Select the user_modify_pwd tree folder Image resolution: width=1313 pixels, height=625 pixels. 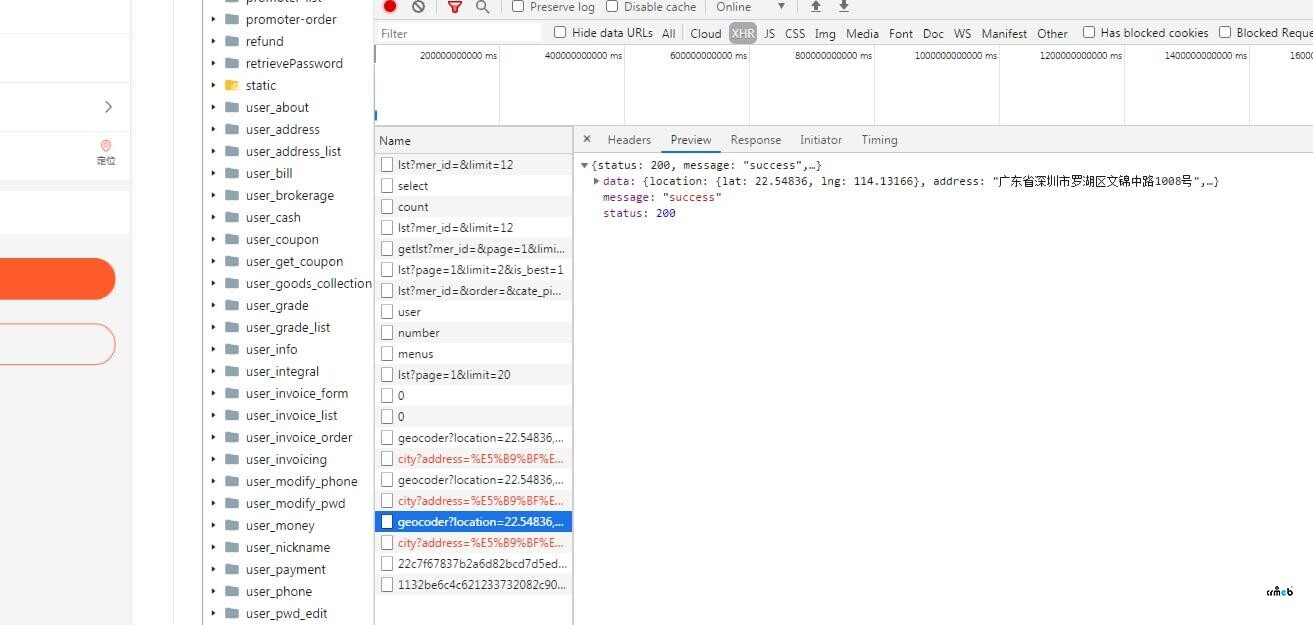tap(296, 503)
